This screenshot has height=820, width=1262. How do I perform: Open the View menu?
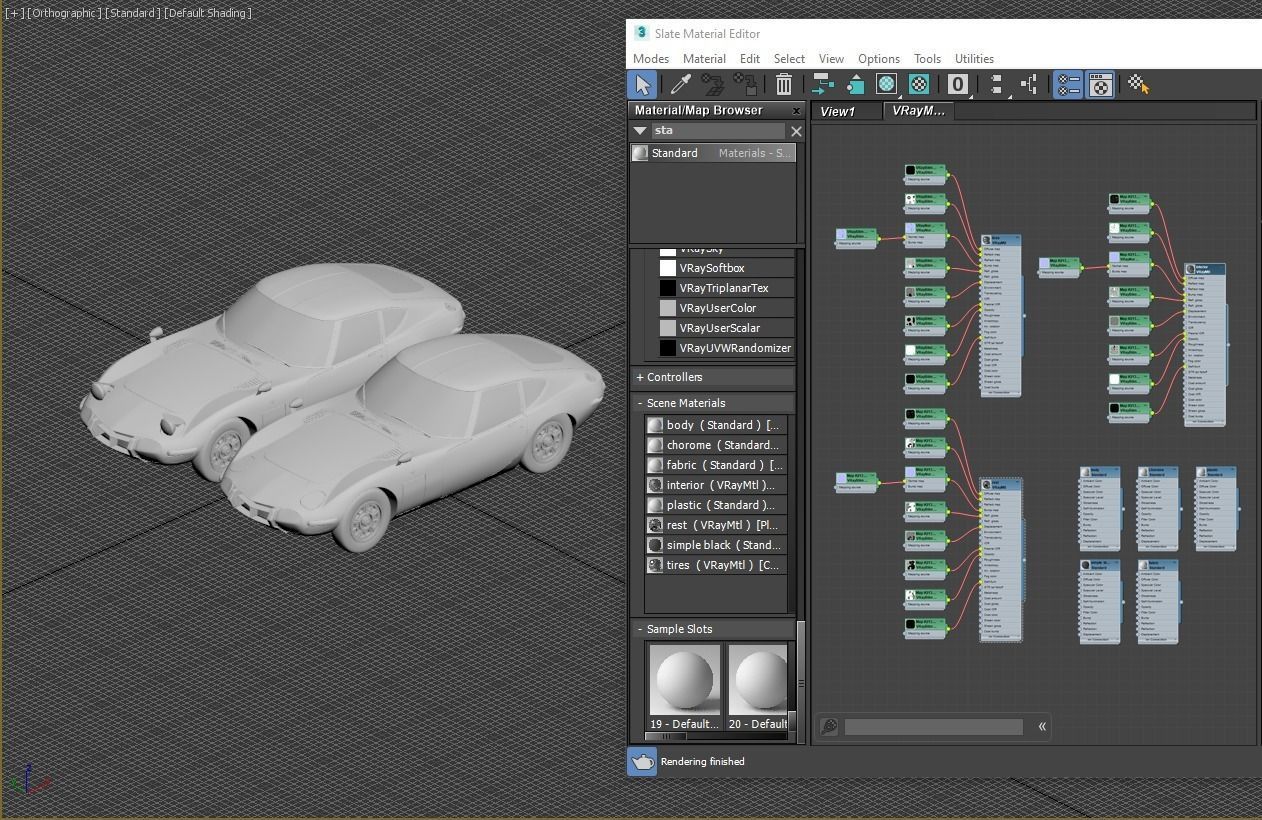point(831,59)
